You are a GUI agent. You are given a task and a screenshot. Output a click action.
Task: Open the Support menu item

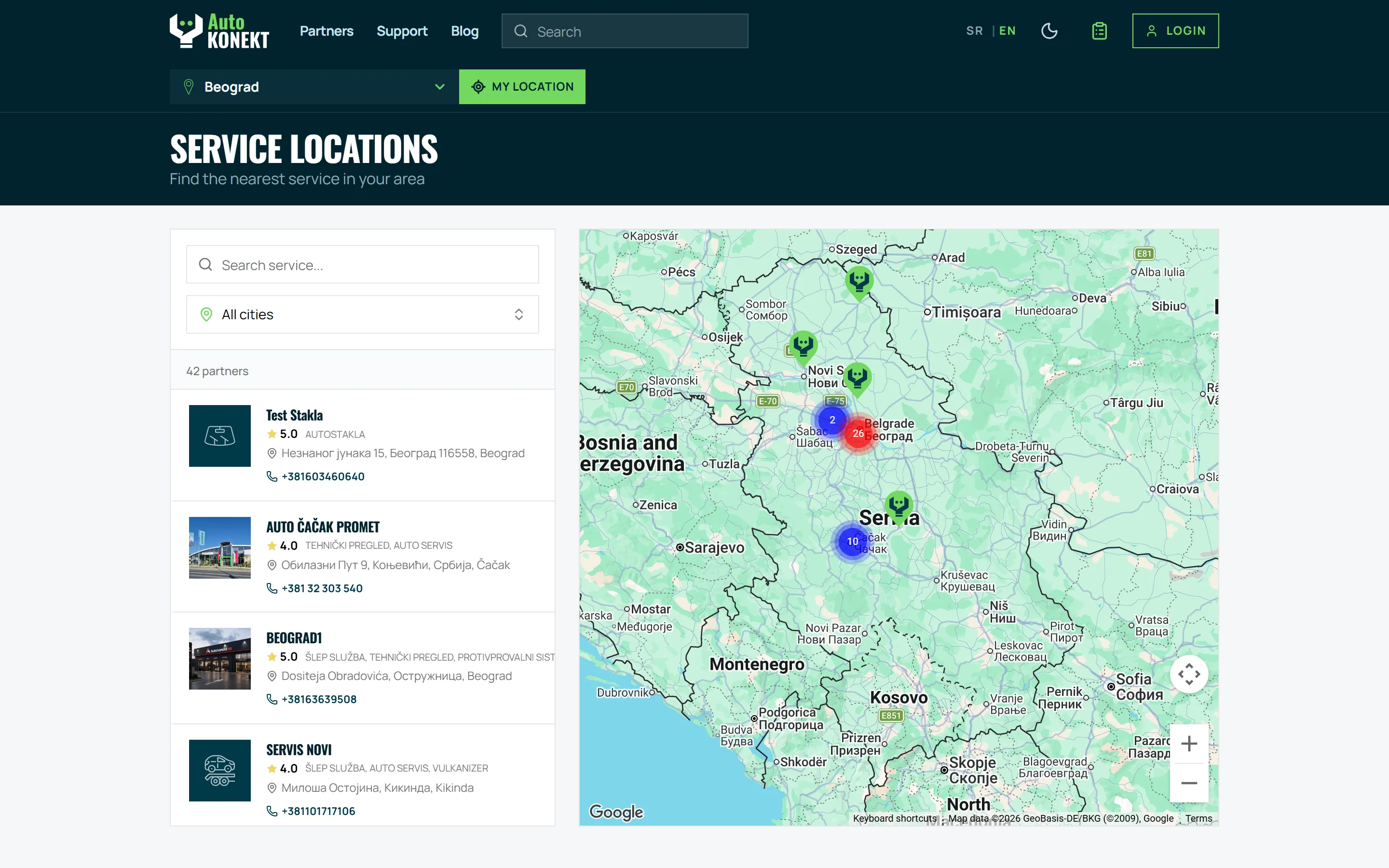(402, 31)
